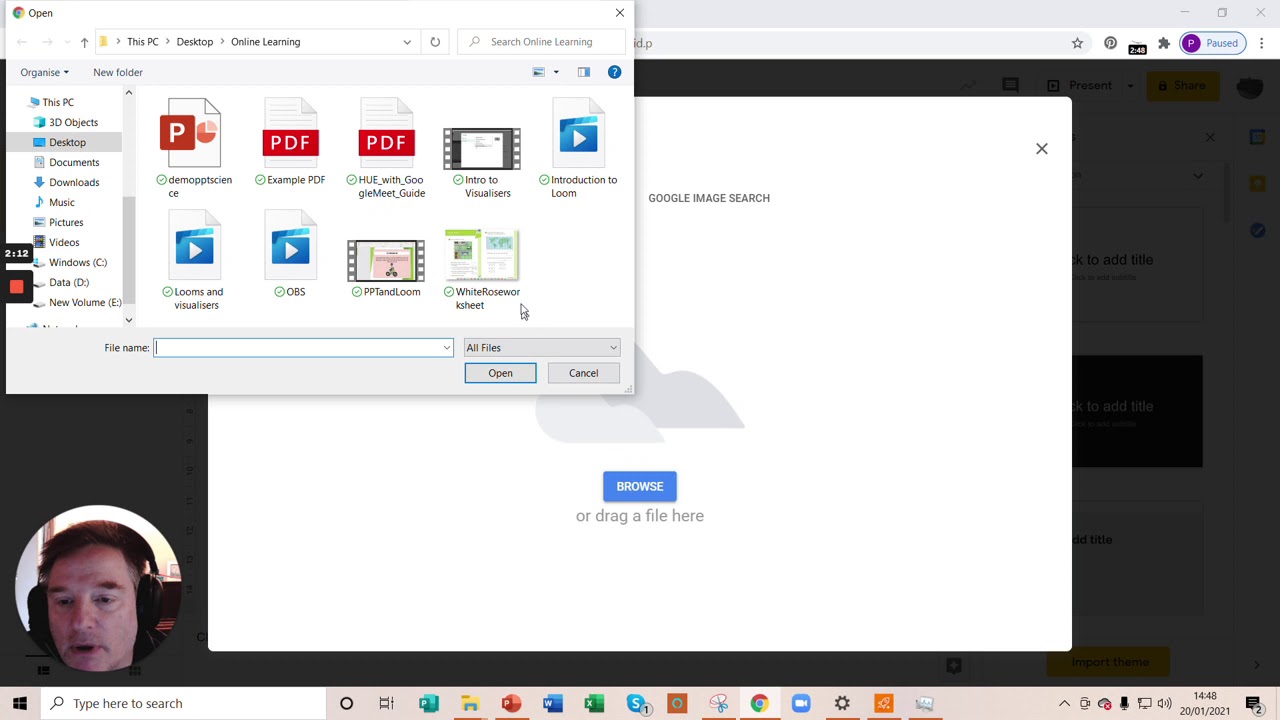Expand the address bar previous locations dropdown

[x=407, y=42]
